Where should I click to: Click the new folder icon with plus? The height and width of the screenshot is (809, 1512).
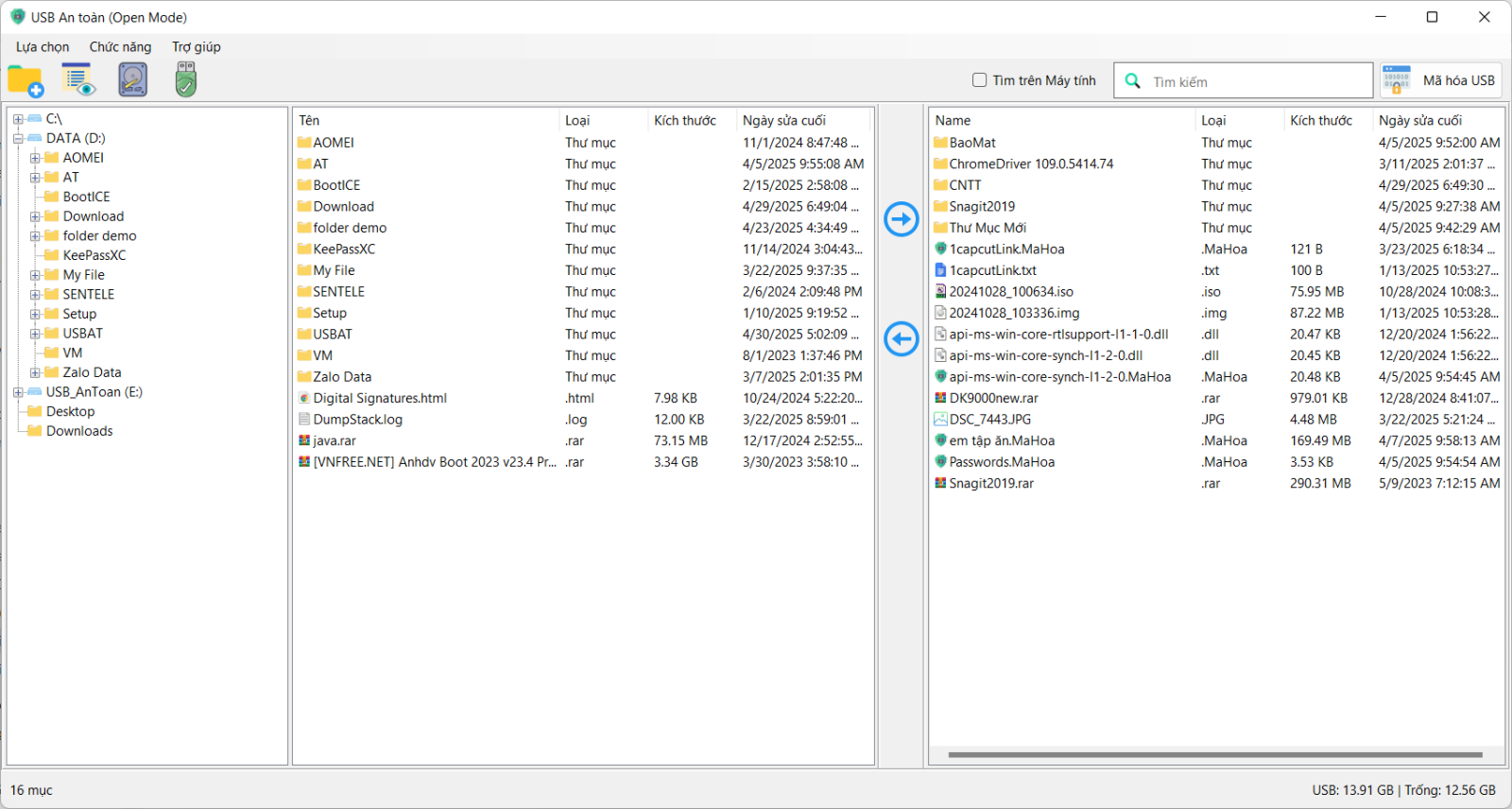coord(26,81)
